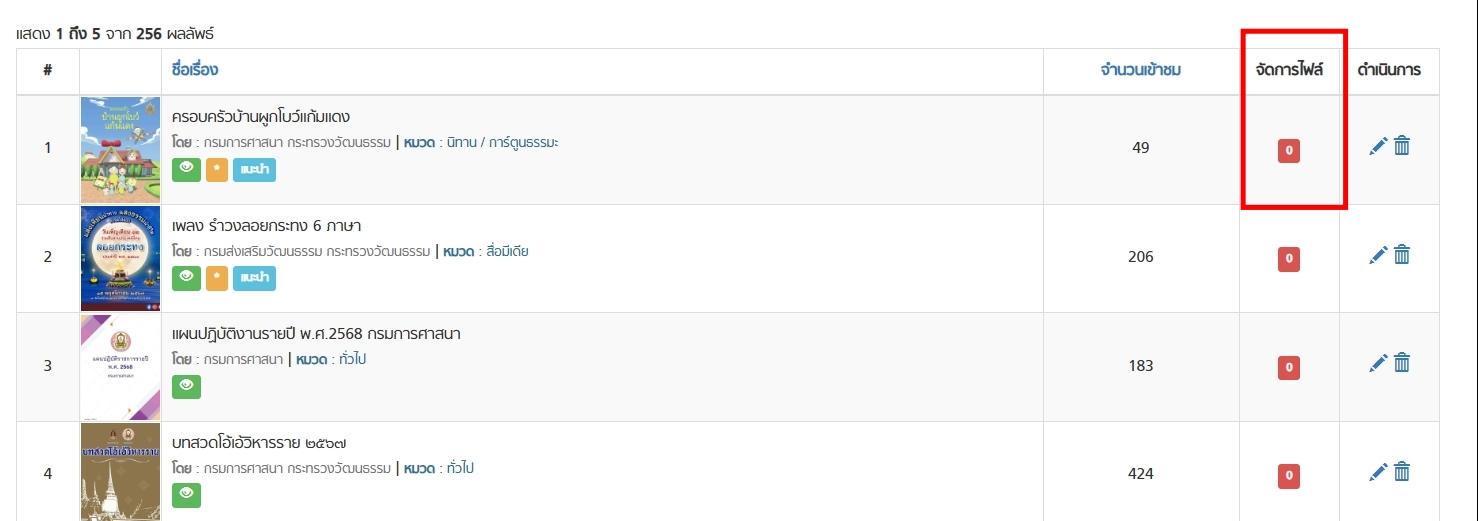Open file manager red badge in row 1

pos(1289,151)
